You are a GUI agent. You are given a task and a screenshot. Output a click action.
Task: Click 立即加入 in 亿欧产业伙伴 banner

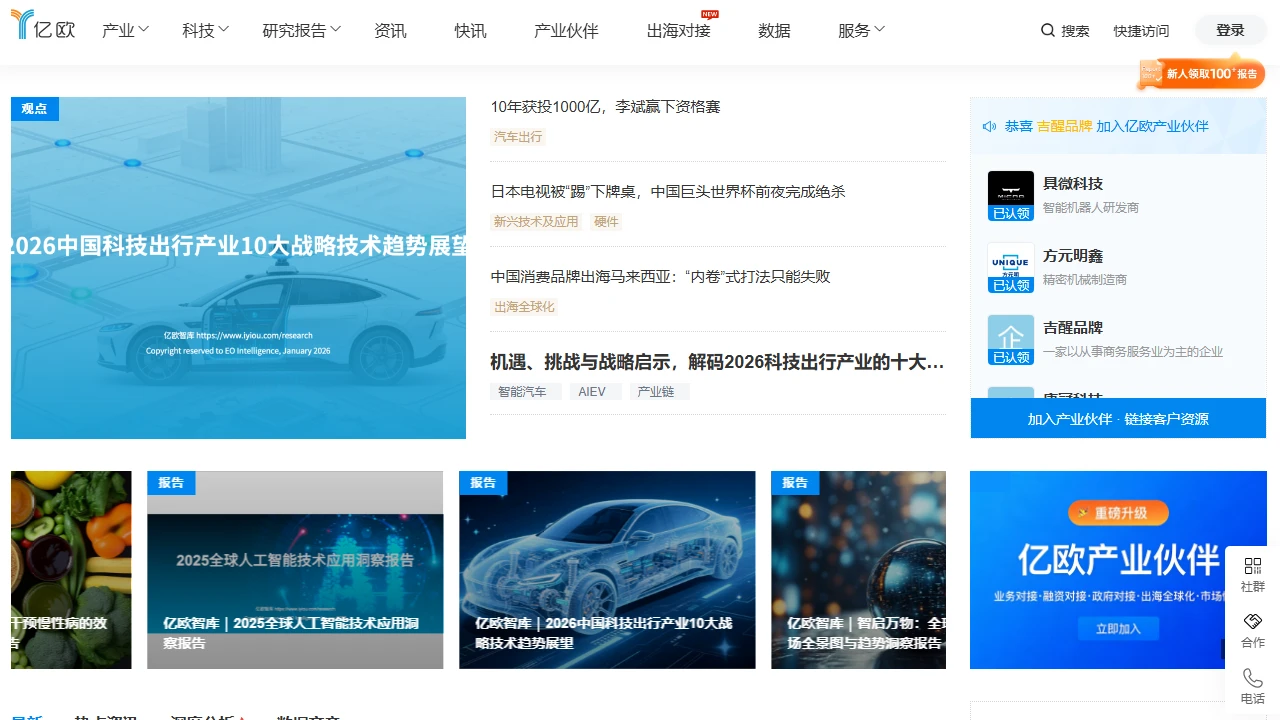click(x=1118, y=628)
